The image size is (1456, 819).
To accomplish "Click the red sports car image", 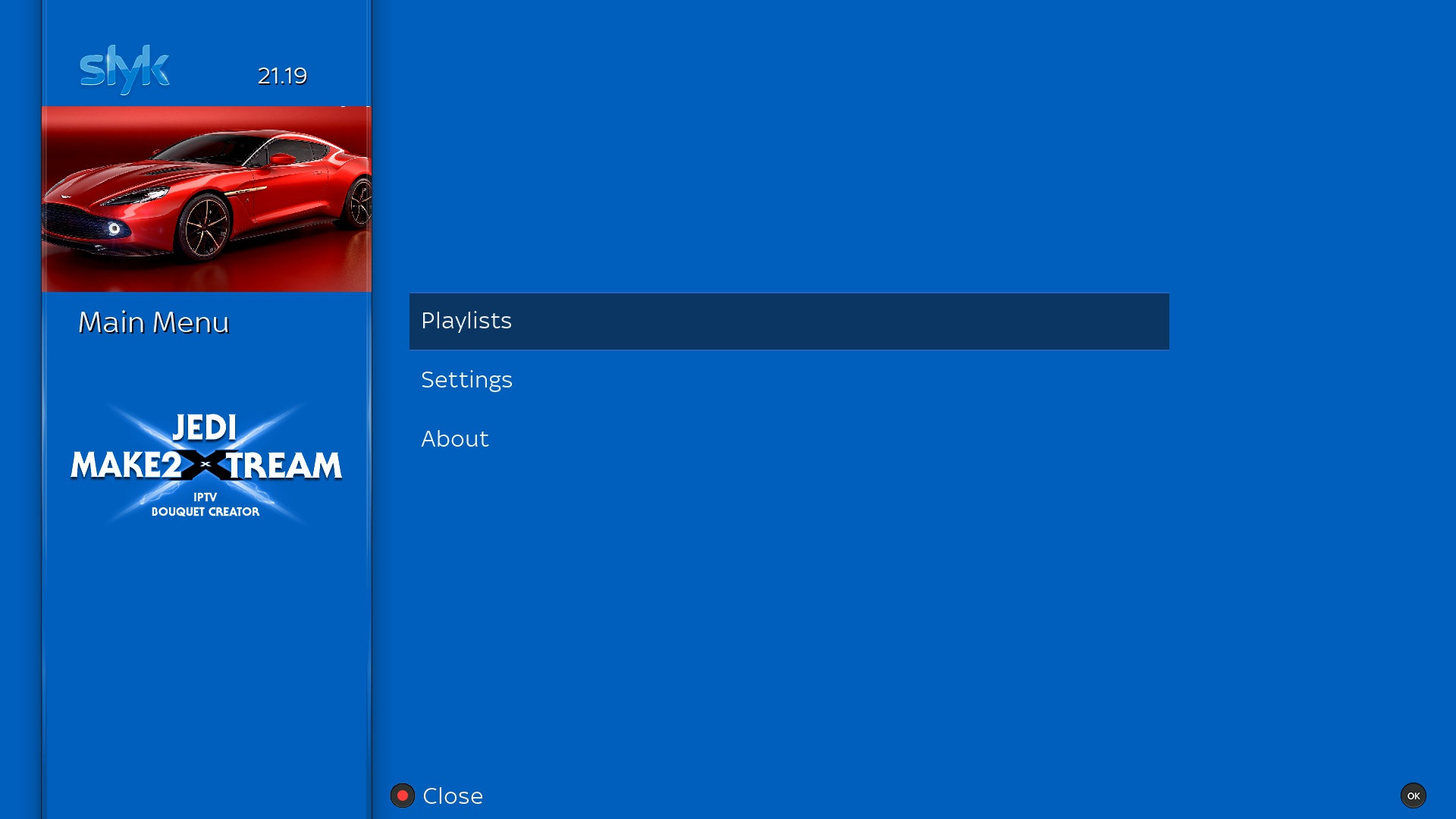I will pyautogui.click(x=206, y=199).
